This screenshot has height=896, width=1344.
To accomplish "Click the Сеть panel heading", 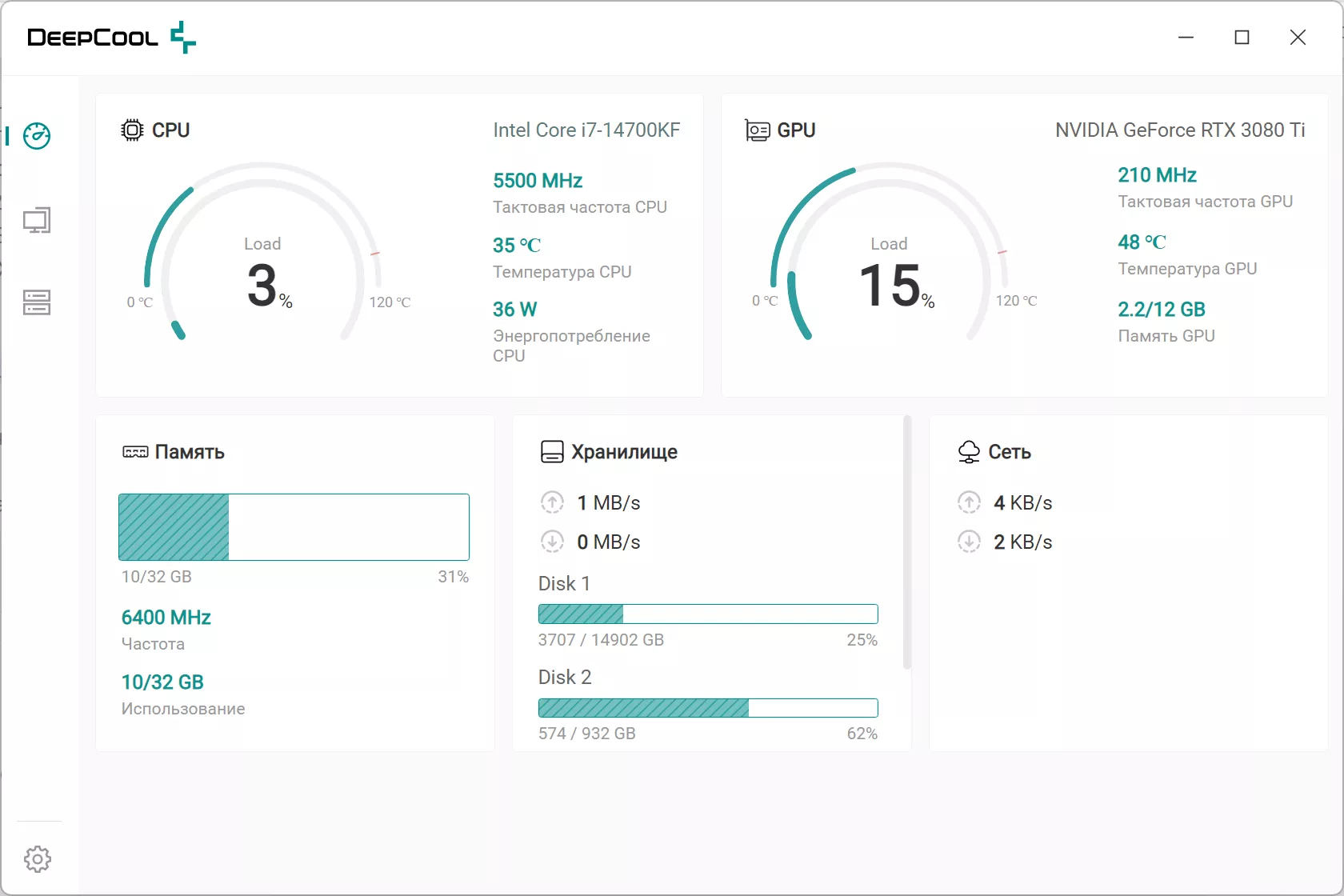I will (1010, 452).
